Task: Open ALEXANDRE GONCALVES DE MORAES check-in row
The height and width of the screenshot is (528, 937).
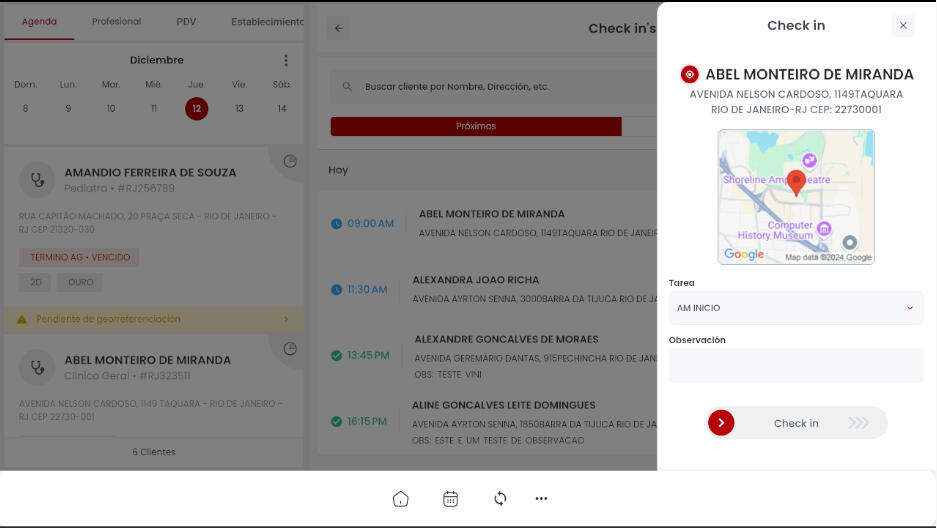Action: 488,356
